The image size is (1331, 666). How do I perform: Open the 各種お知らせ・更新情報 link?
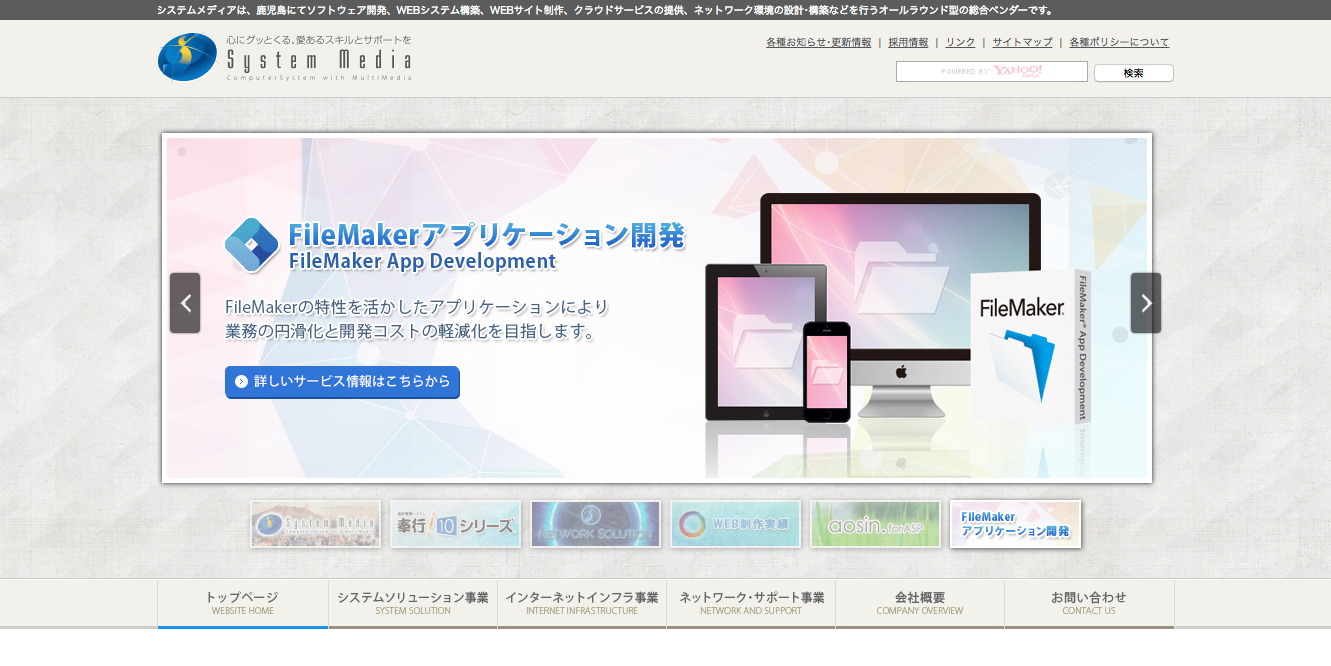818,42
